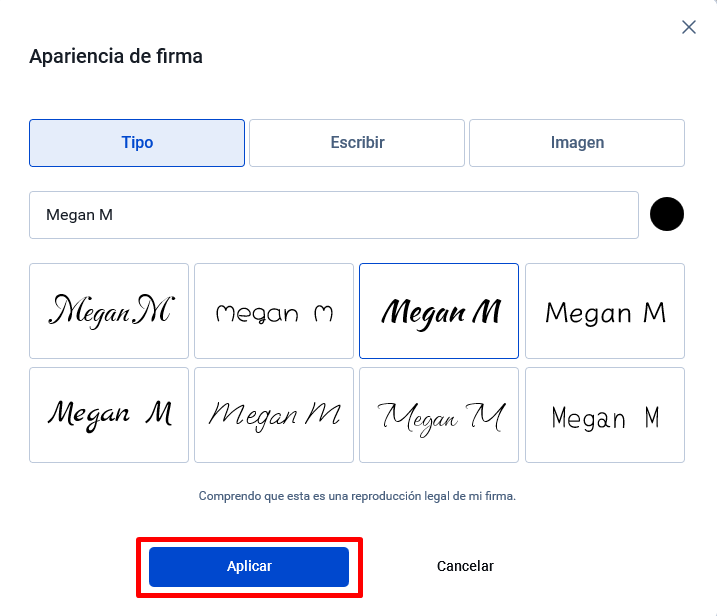Close the Apariencia de firma dialog
Screen dimensions: 717x616
point(689,27)
